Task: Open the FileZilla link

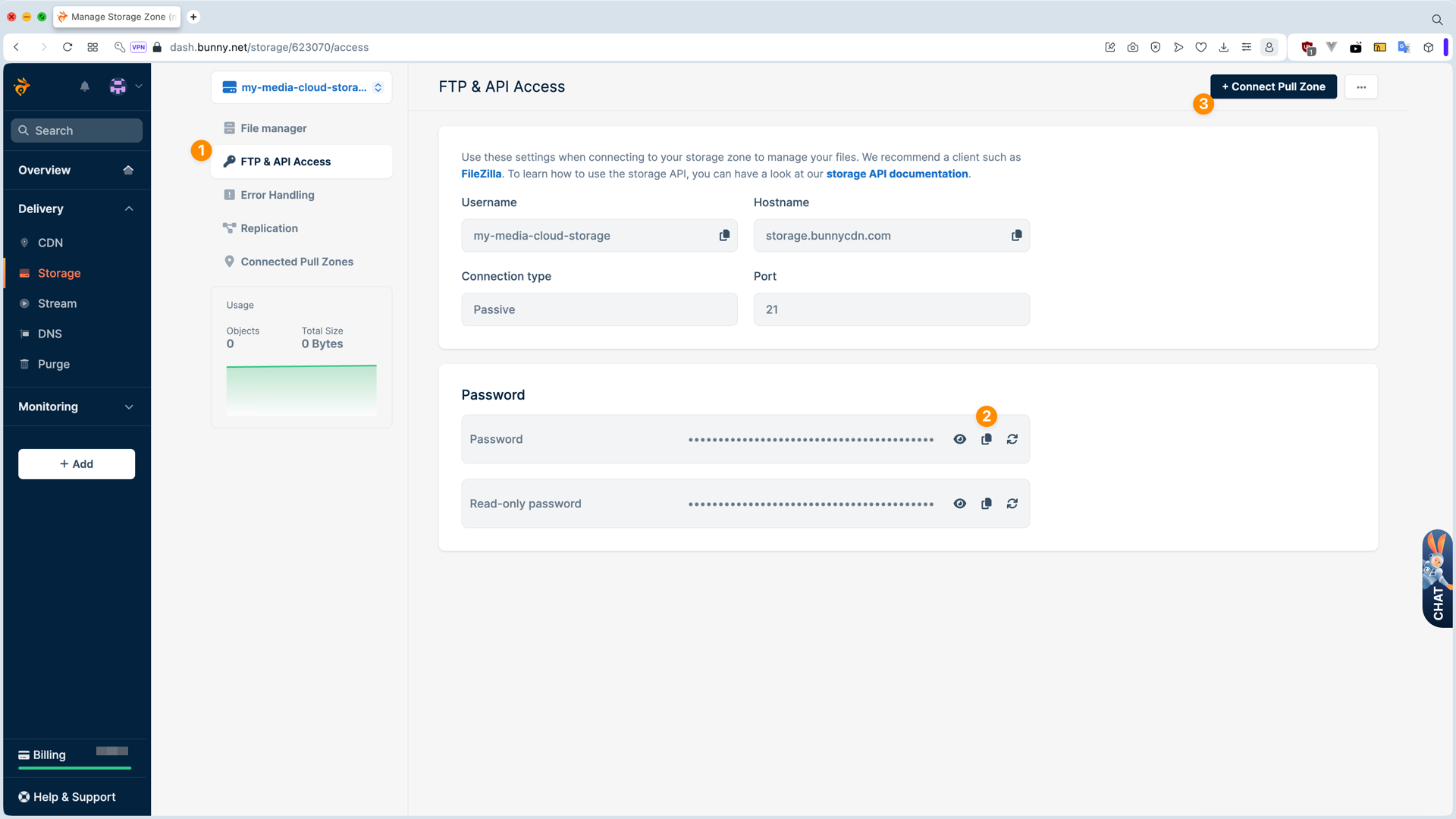Action: 482,174
